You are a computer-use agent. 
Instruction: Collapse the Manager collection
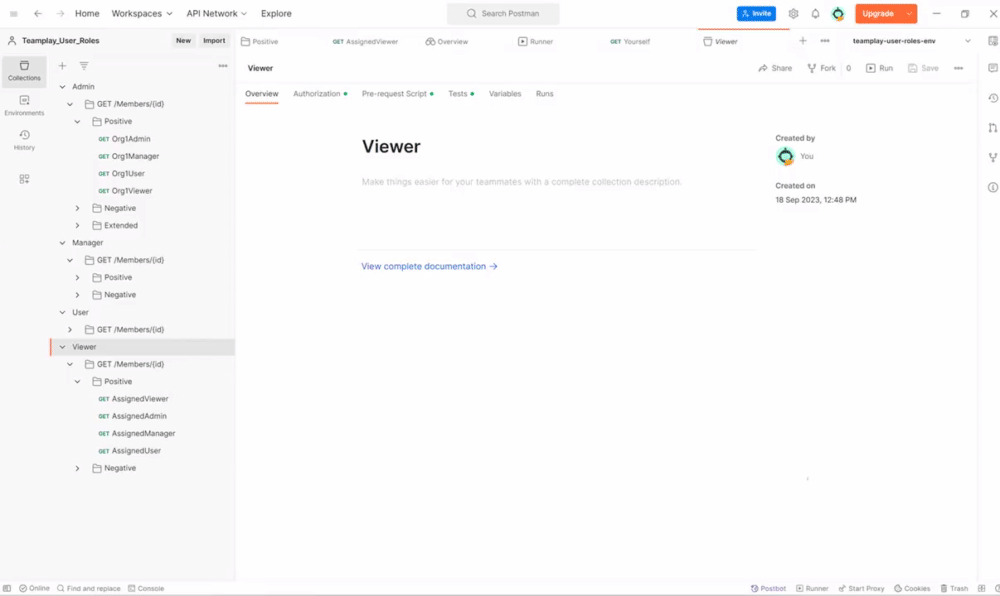click(62, 243)
